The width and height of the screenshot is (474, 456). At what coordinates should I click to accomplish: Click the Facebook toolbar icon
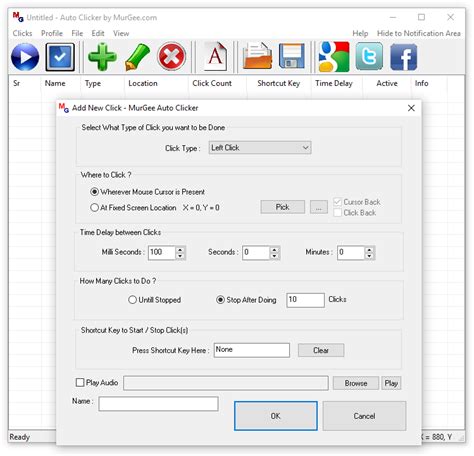[404, 57]
